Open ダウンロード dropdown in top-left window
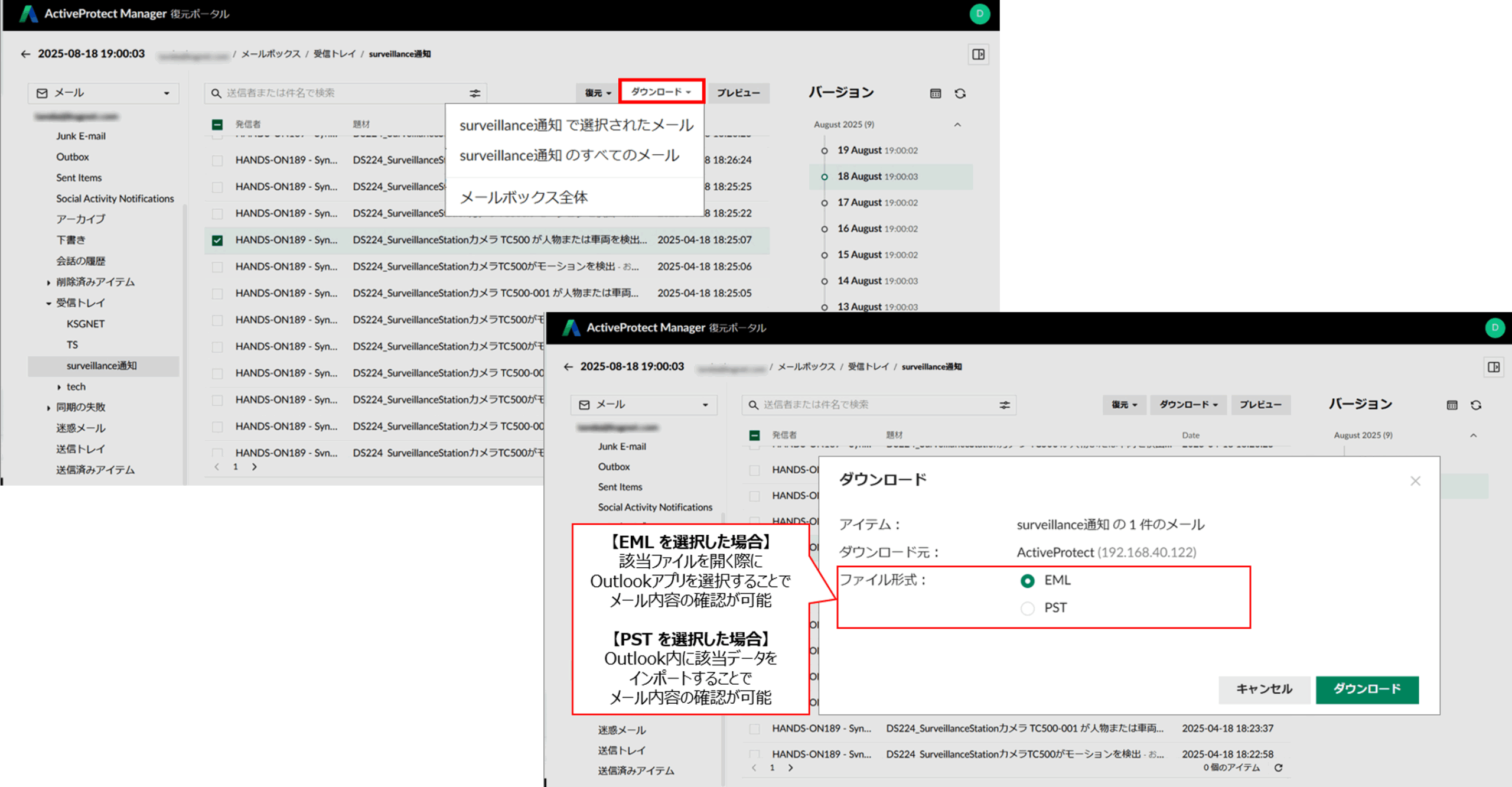1512x787 pixels. point(661,92)
